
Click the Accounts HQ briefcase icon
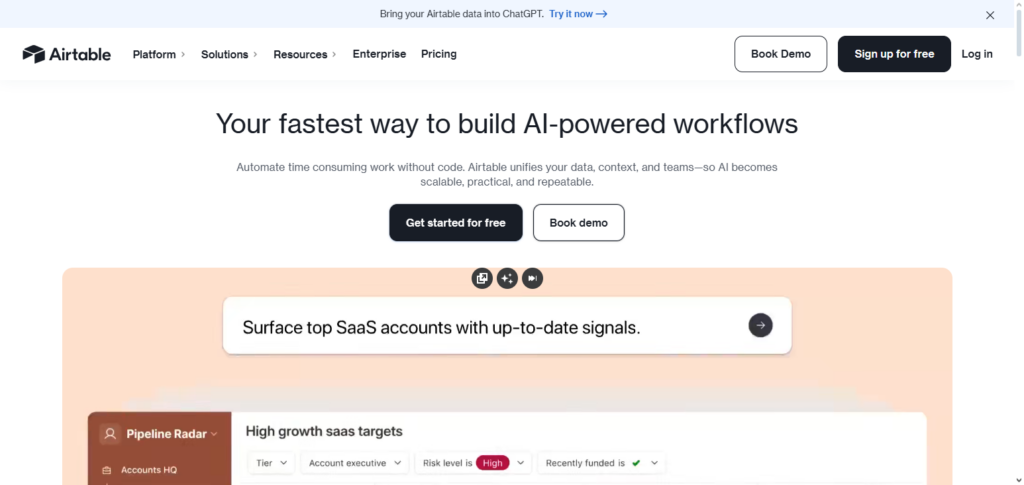pyautogui.click(x=107, y=470)
